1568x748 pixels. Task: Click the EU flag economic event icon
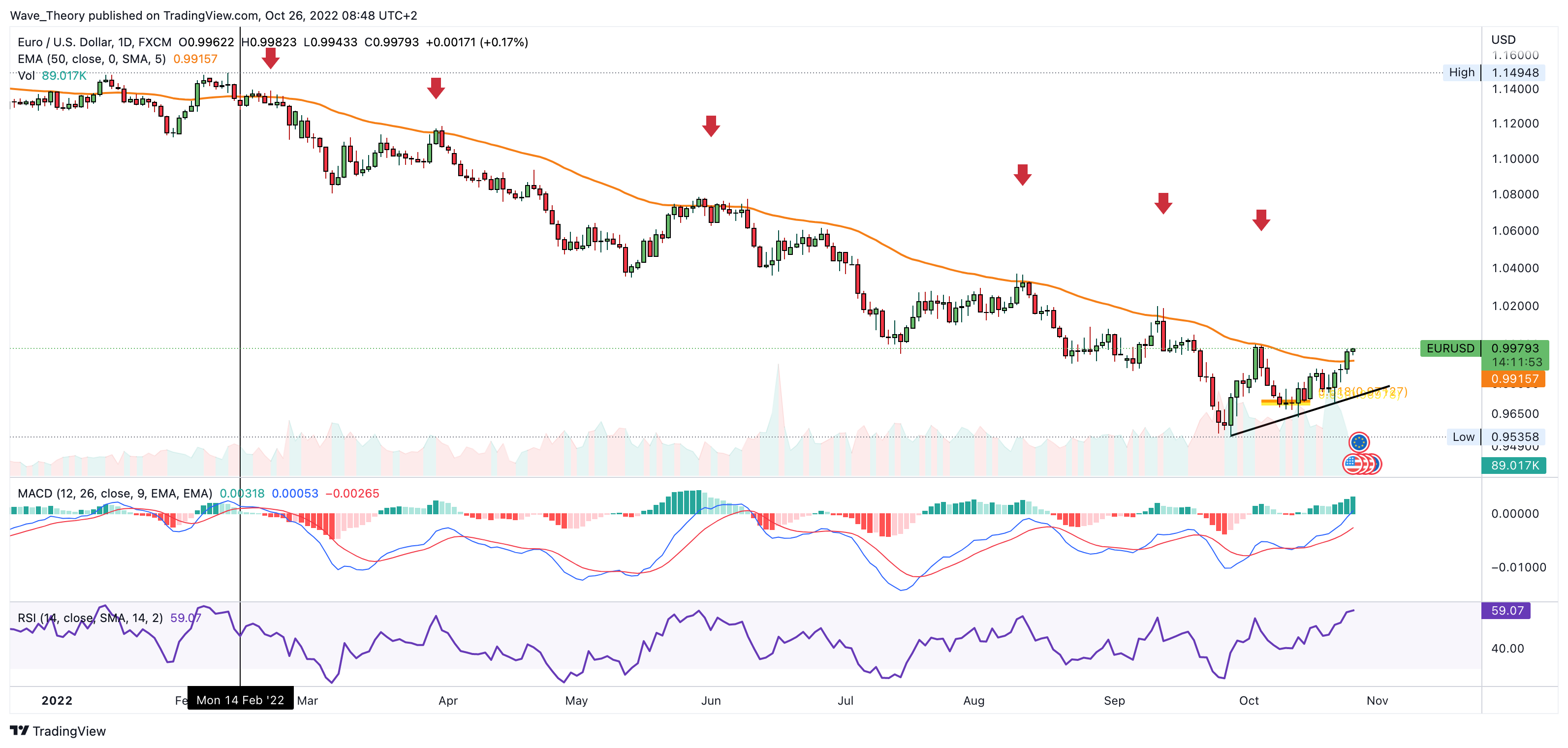1359,442
